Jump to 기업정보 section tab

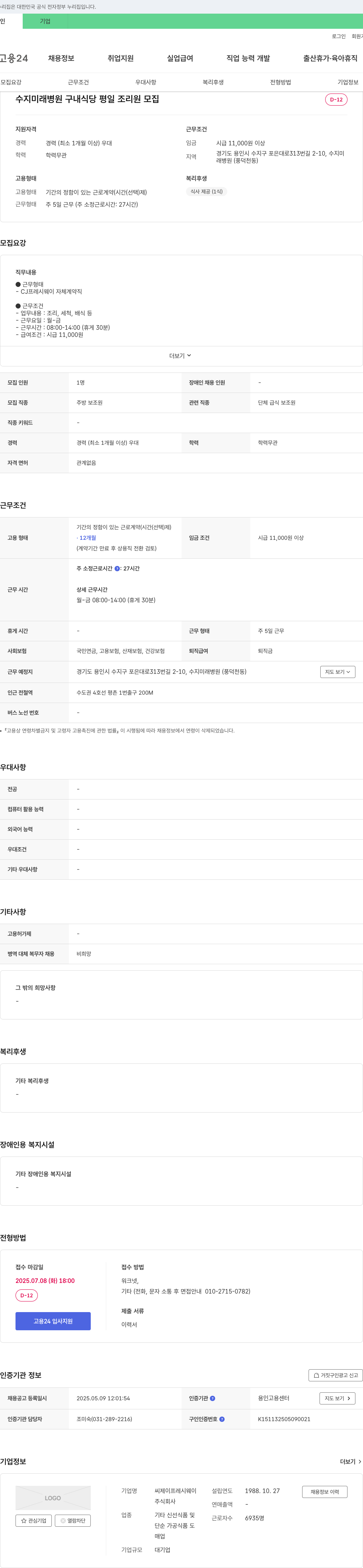(x=348, y=82)
